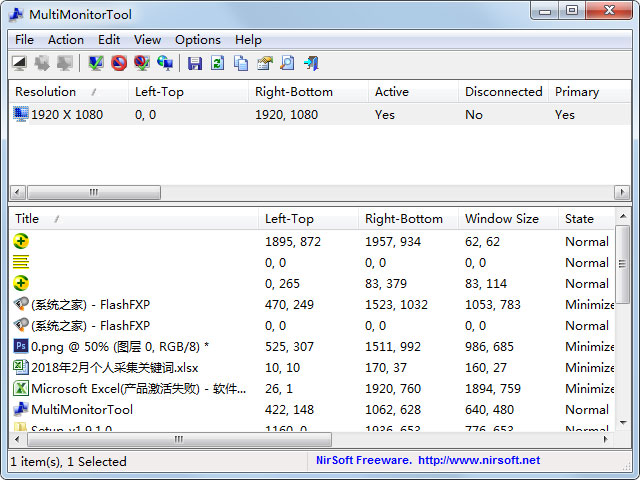Viewport: 640px width, 480px height.
Task: Click the Exit door icon in toolbar
Action: pos(311,64)
